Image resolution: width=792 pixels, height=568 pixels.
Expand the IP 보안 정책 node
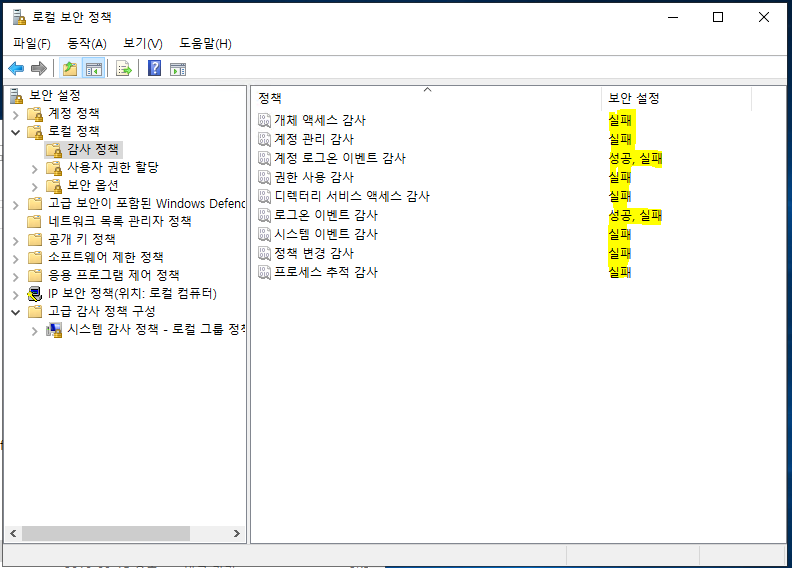tap(16, 295)
